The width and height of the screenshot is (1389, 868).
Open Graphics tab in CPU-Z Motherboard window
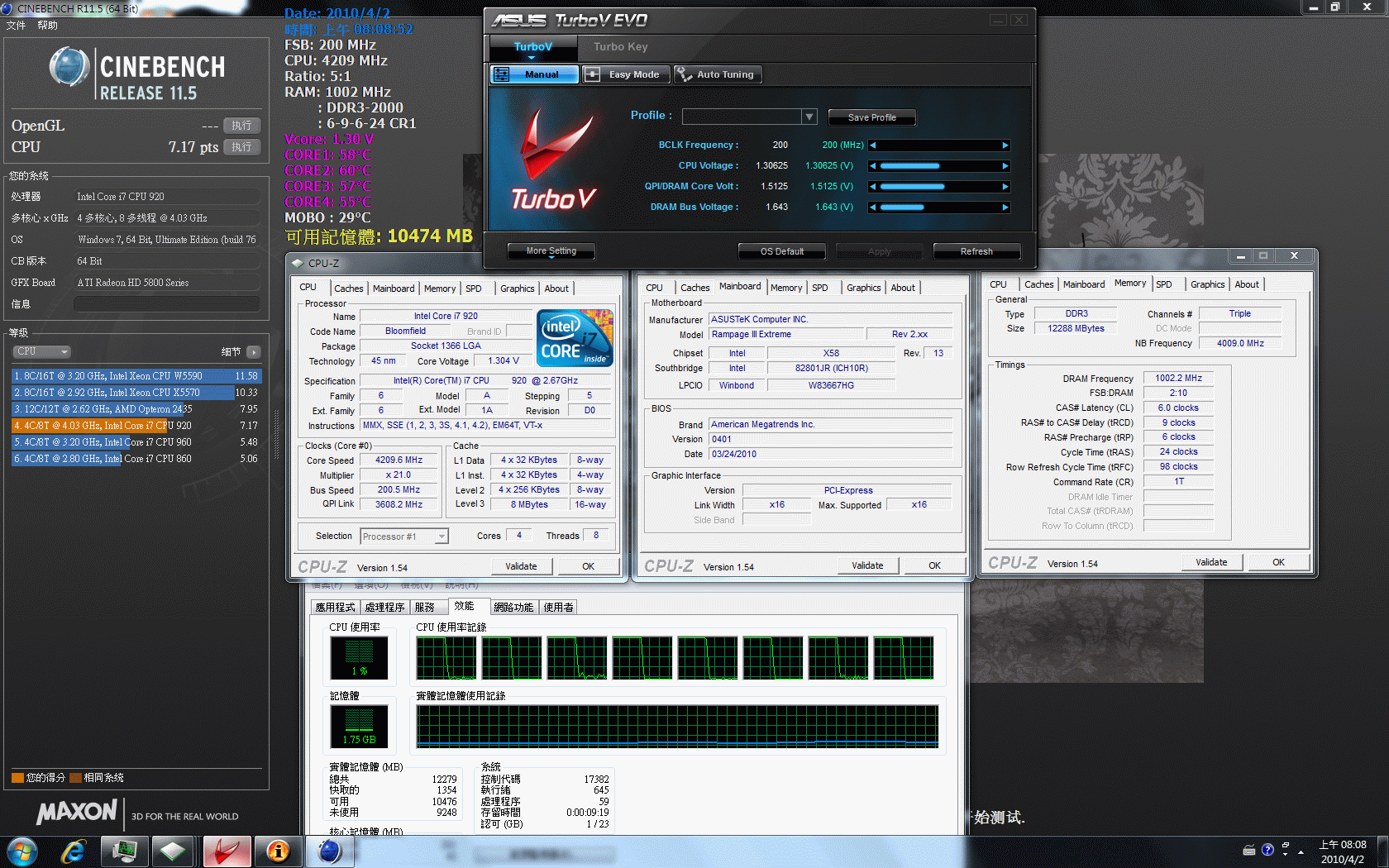point(863,288)
